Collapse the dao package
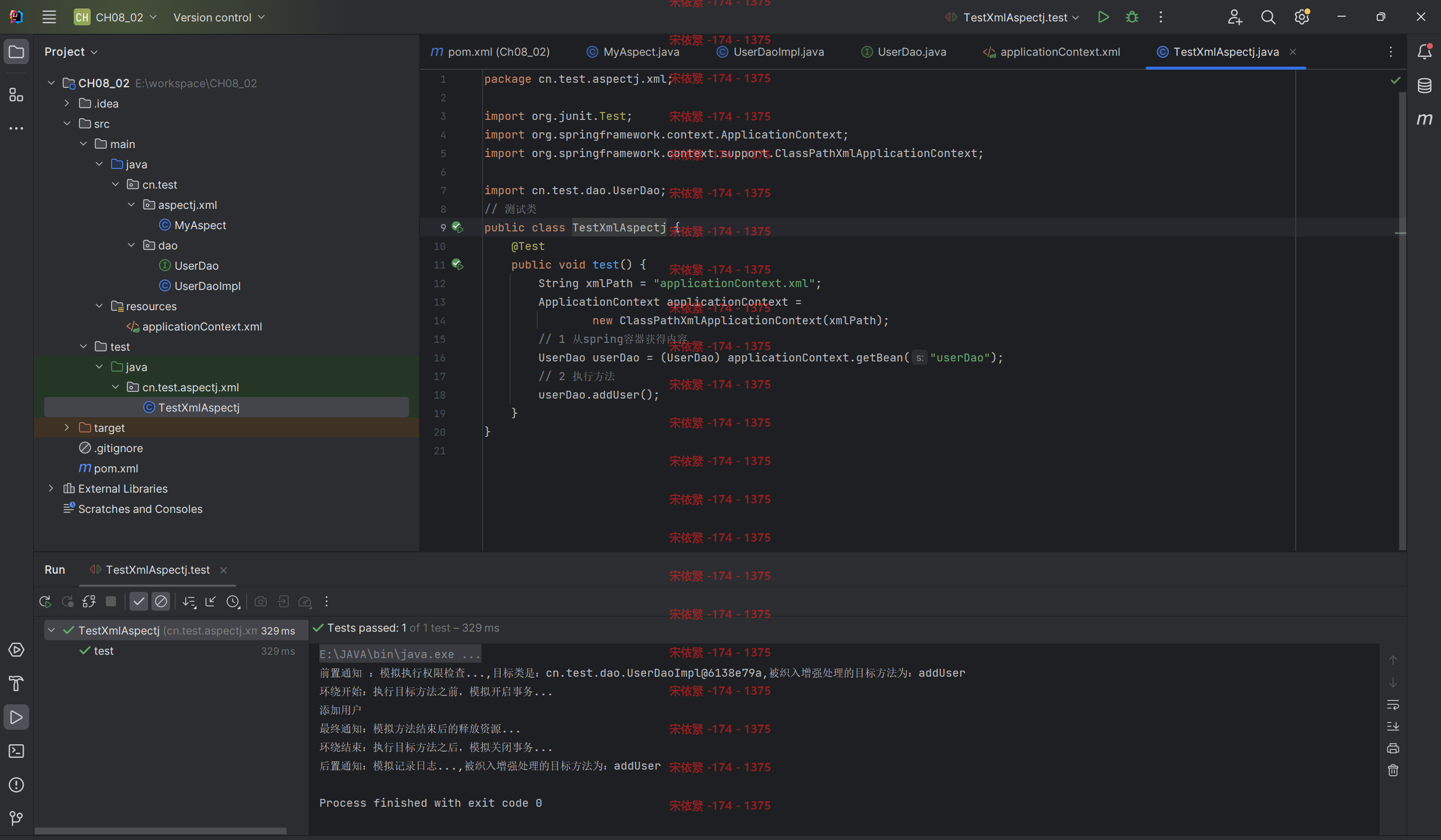1441x840 pixels. tap(131, 245)
